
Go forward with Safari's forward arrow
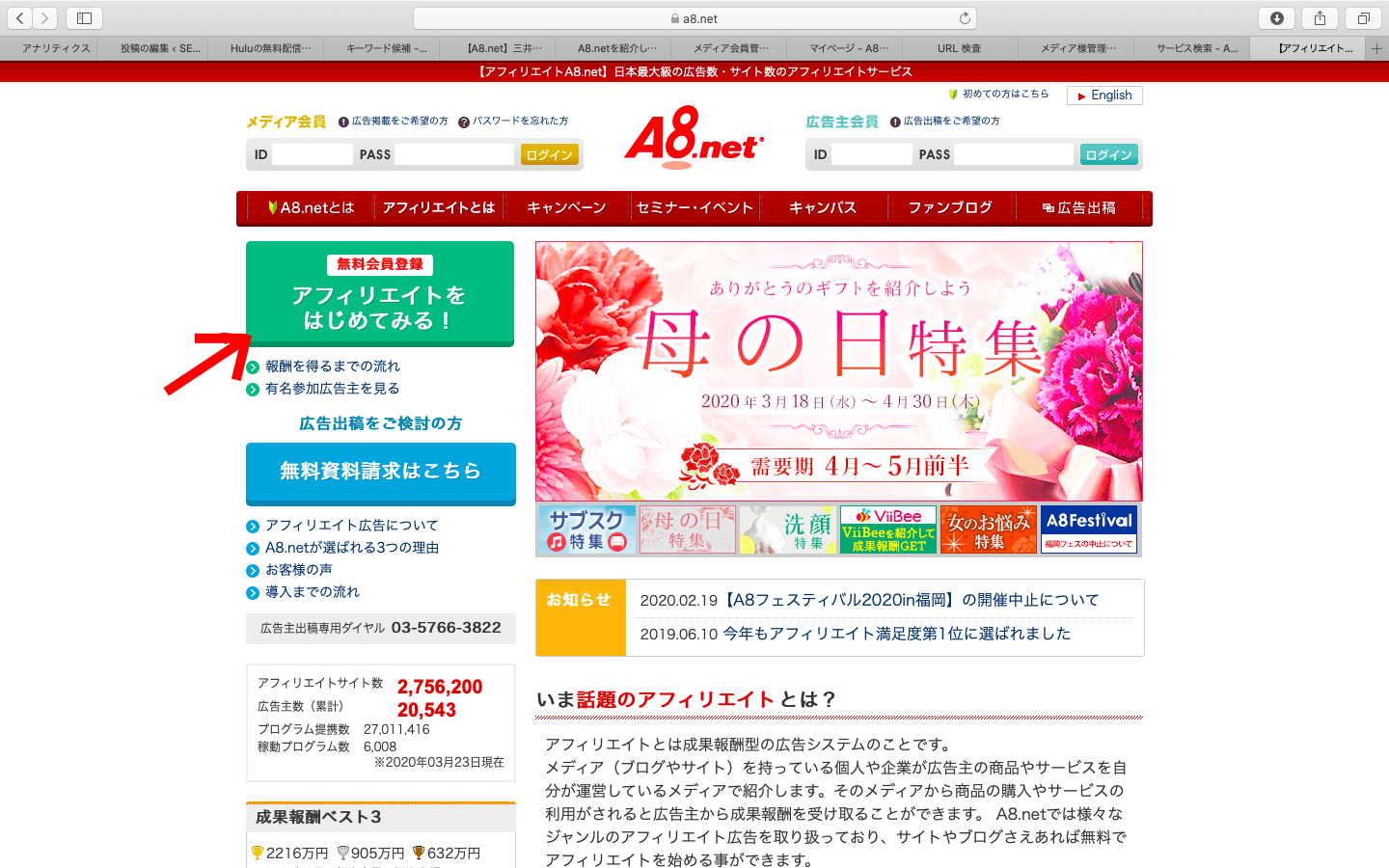pyautogui.click(x=44, y=18)
